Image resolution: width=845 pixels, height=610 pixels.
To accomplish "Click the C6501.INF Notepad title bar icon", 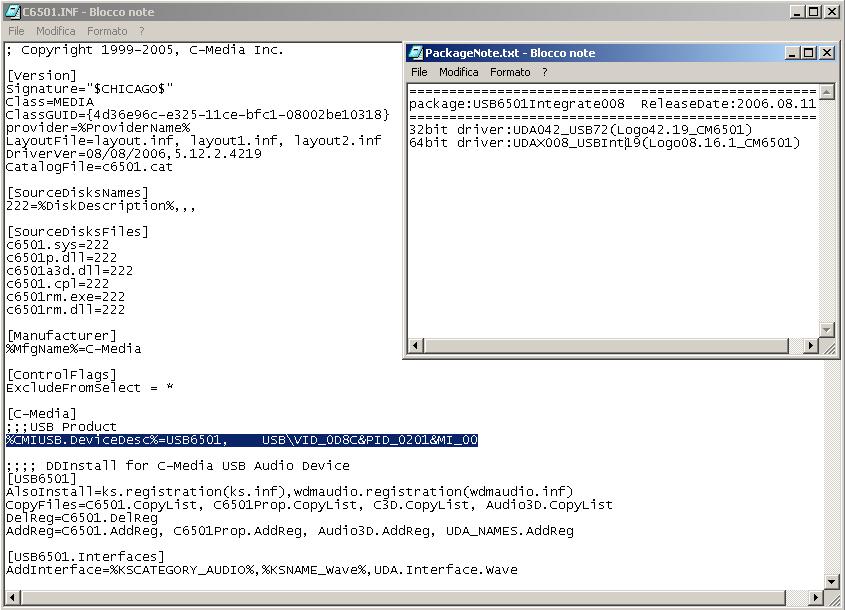I will [x=12, y=11].
